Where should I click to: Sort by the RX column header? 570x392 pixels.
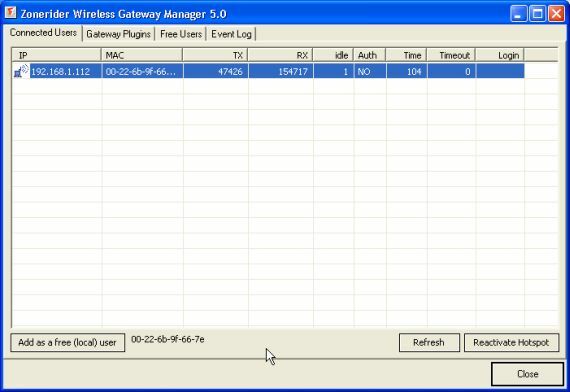pyautogui.click(x=280, y=55)
